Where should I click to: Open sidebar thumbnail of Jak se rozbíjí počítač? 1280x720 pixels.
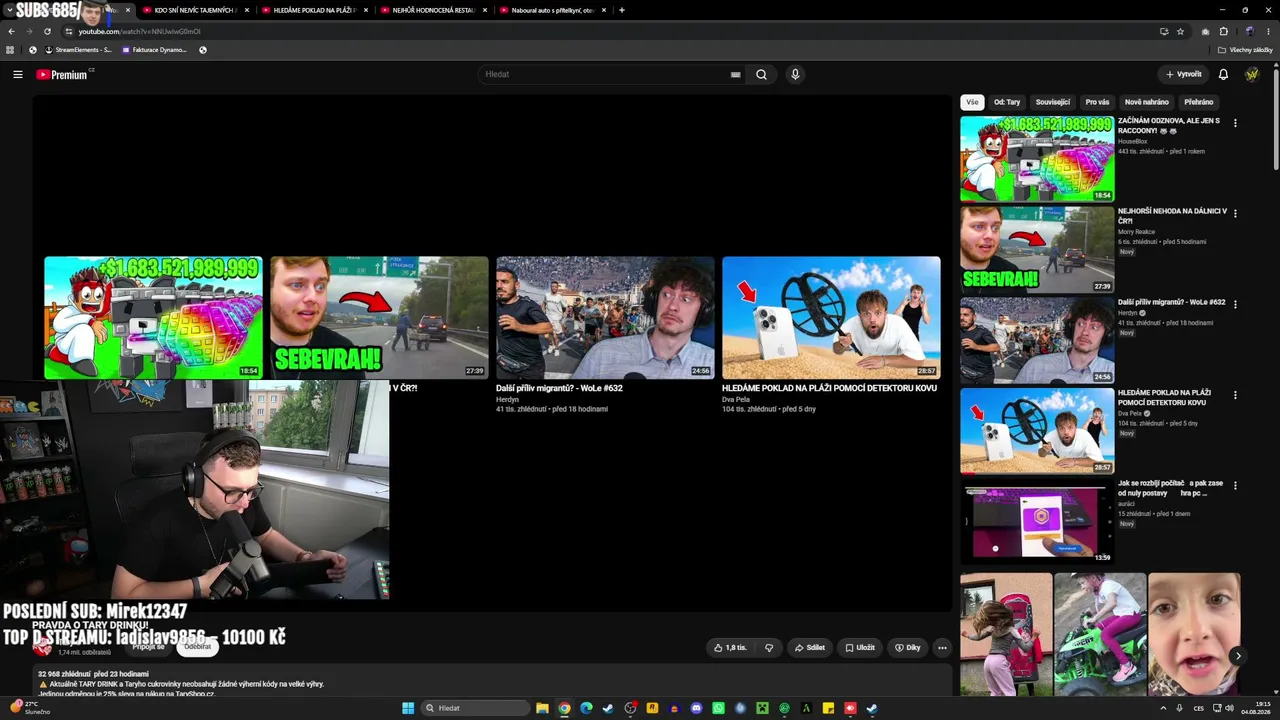pyautogui.click(x=1037, y=521)
